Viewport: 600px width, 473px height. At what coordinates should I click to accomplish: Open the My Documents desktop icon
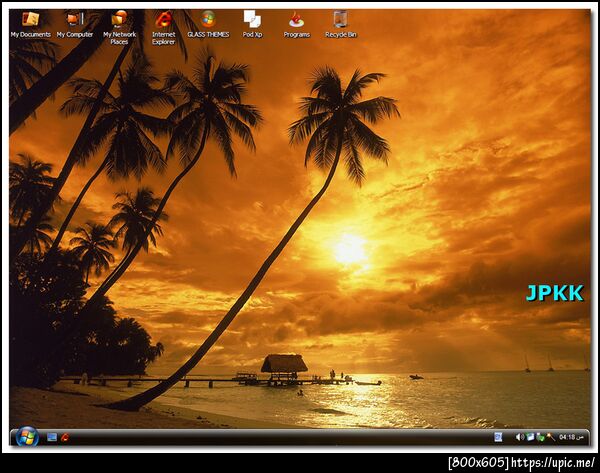(x=30, y=24)
